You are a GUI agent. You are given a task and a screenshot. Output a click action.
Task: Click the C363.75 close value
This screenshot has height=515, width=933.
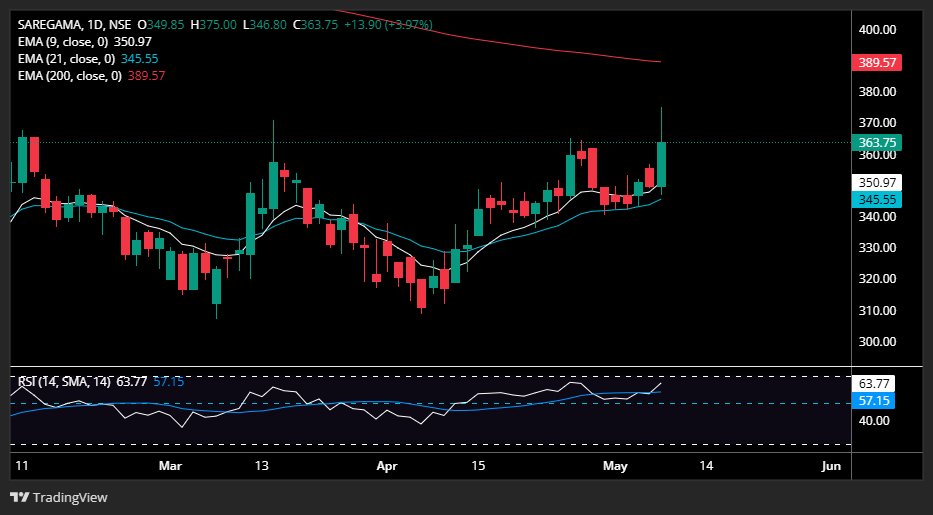click(x=315, y=25)
